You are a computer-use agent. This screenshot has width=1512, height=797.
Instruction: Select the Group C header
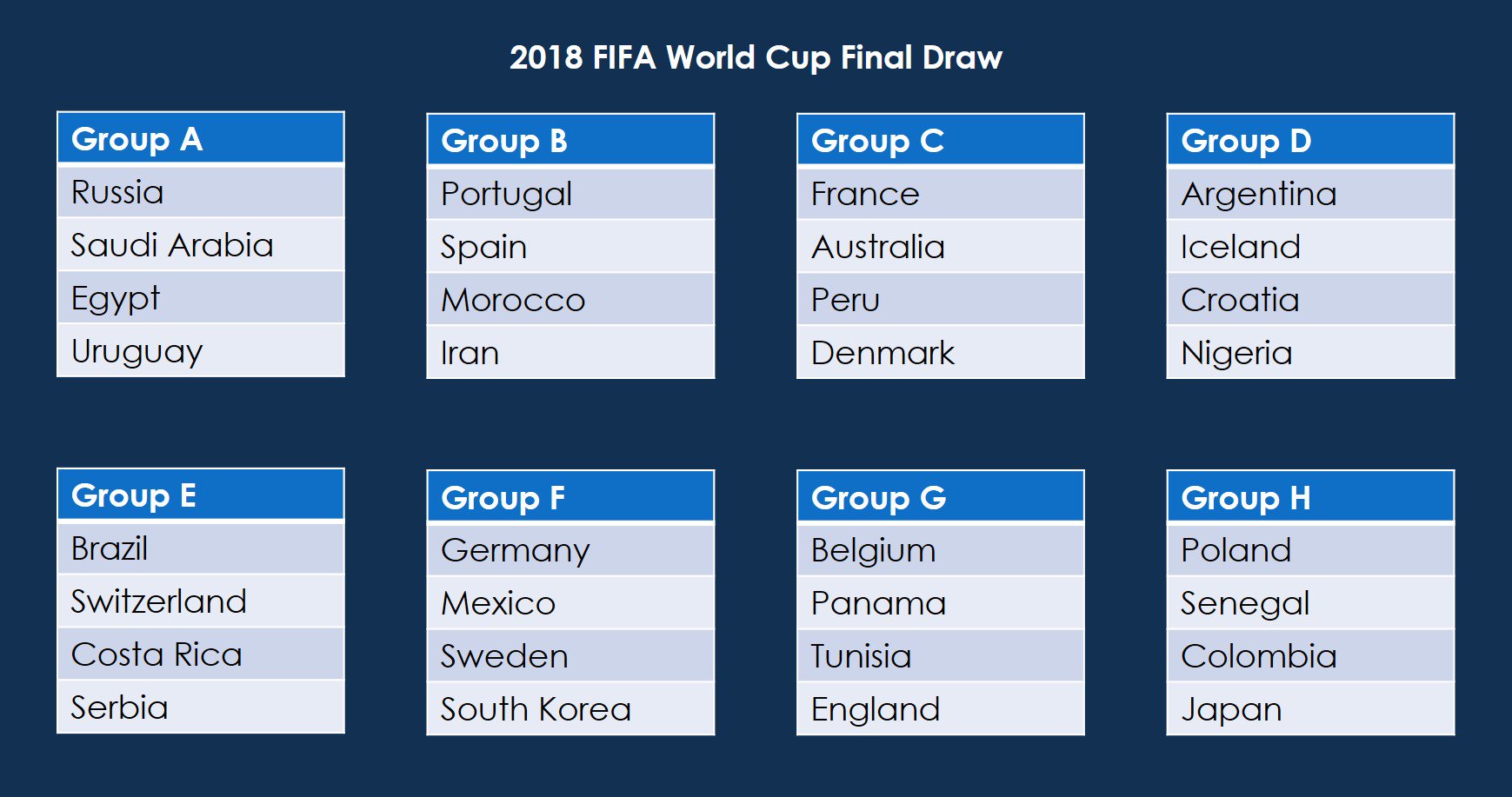click(x=940, y=141)
